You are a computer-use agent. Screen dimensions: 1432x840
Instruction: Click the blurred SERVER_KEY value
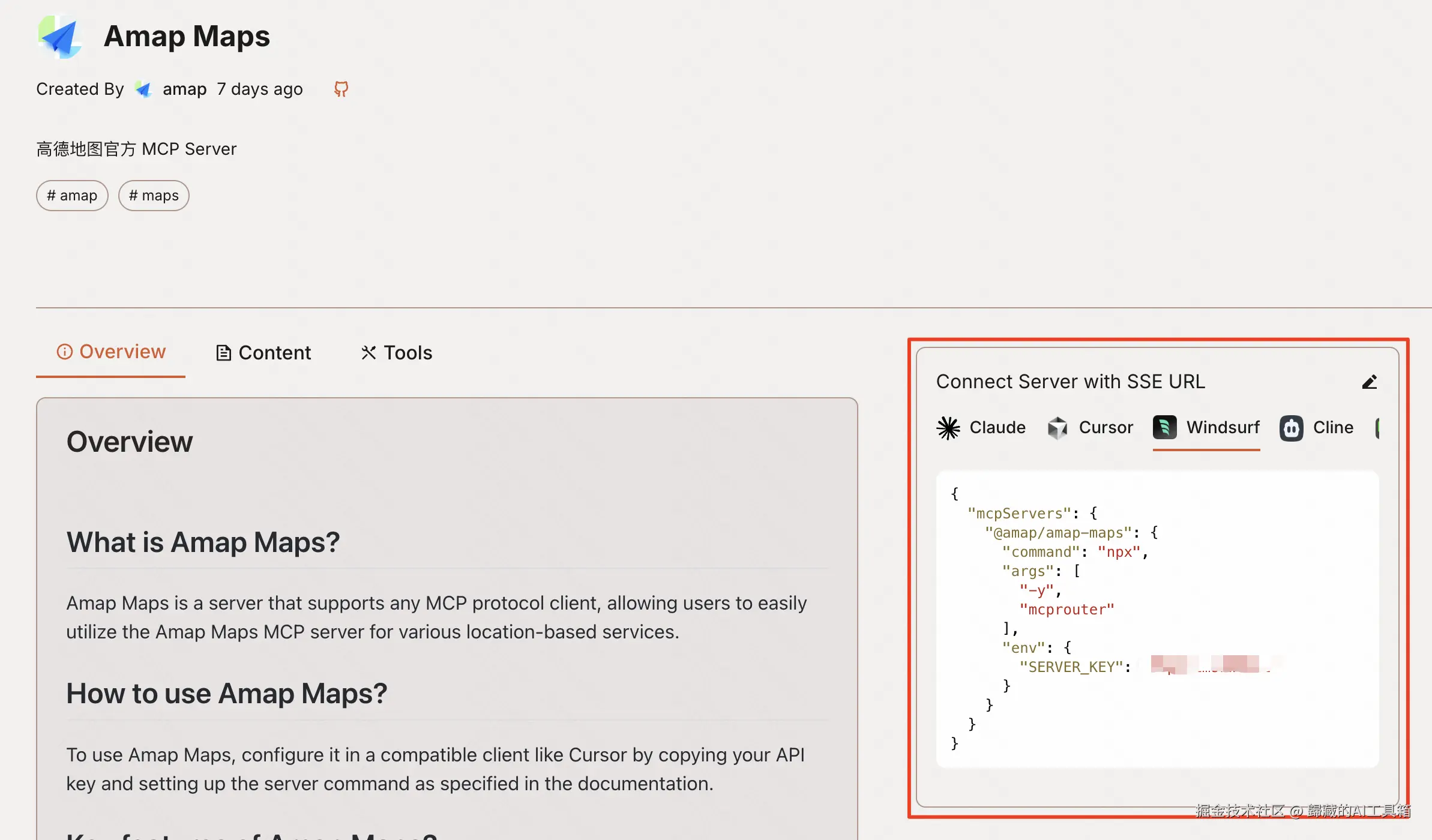[1209, 665]
